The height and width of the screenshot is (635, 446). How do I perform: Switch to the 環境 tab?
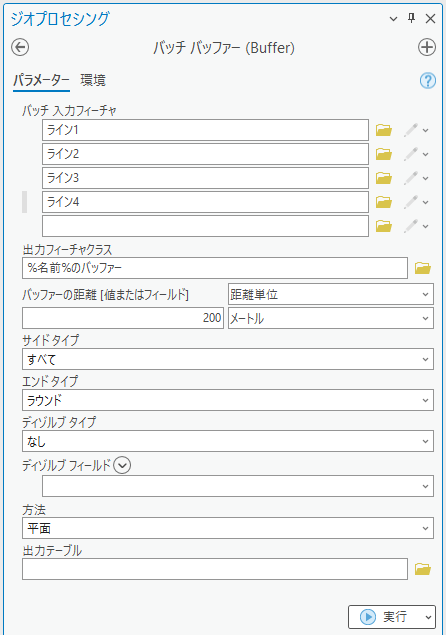click(x=93, y=80)
